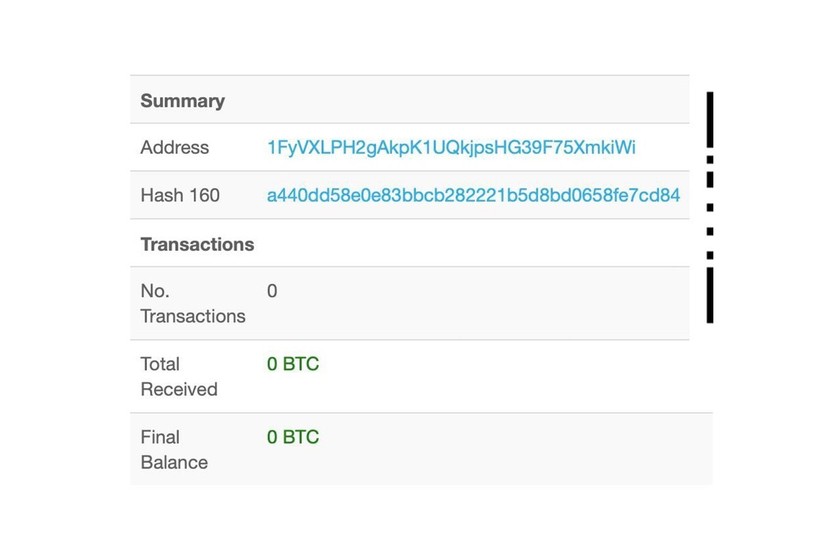Click top long bar of dashed vertical line
The width and height of the screenshot is (840, 560).
[710, 119]
